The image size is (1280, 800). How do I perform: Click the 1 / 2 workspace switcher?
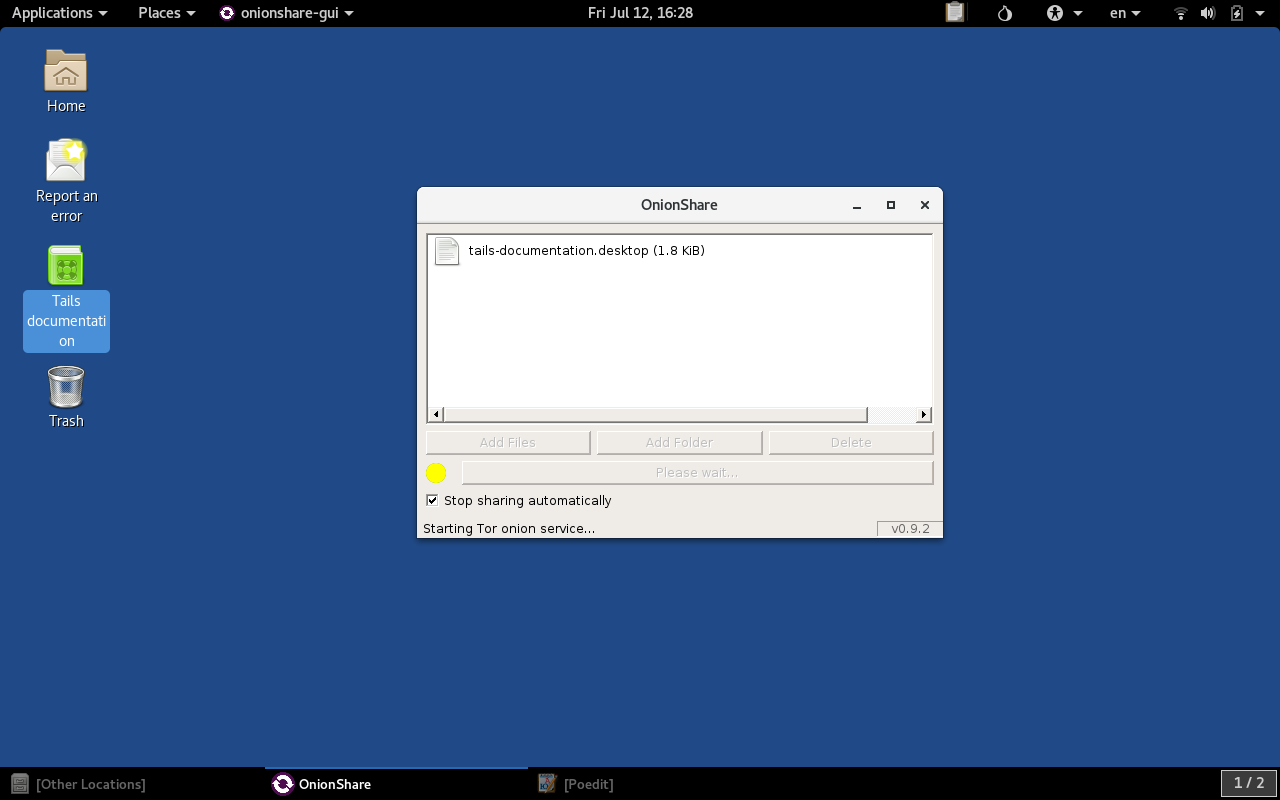1249,783
